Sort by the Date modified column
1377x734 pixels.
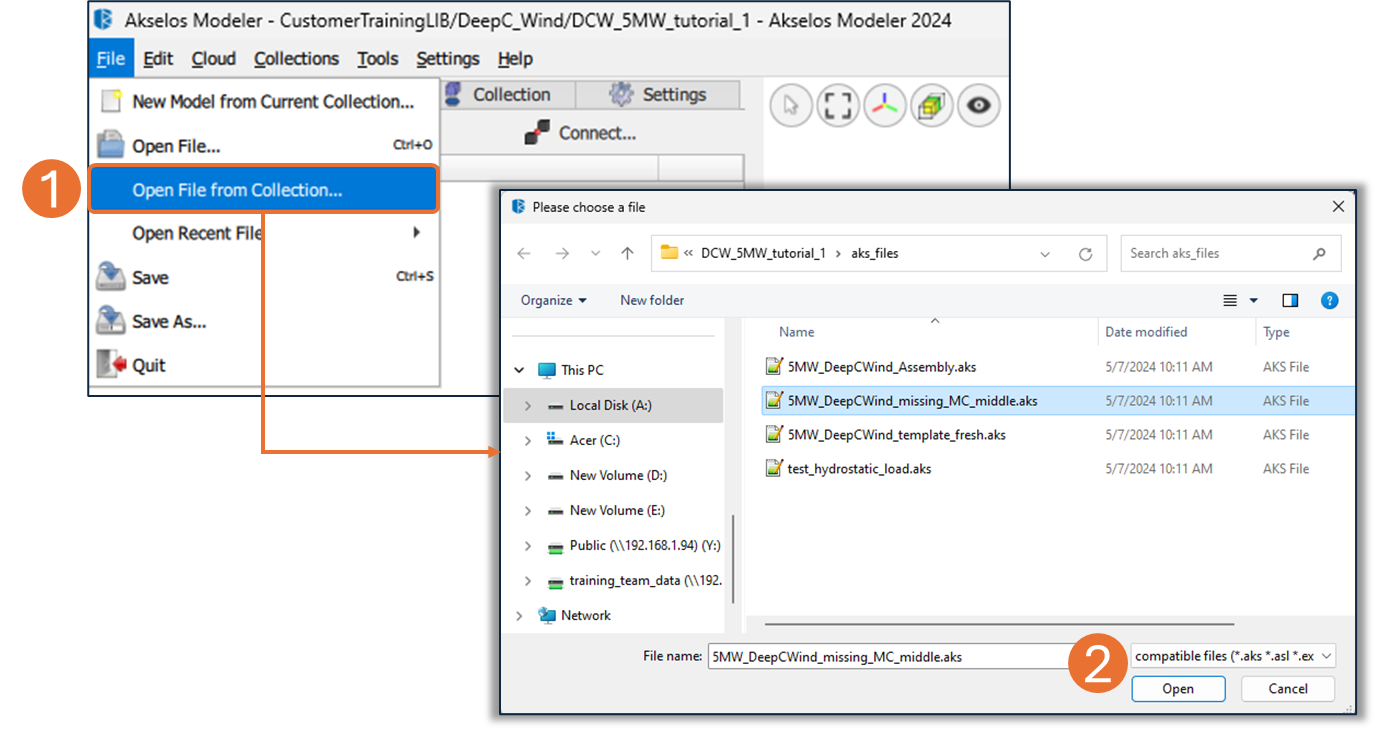(x=1146, y=332)
